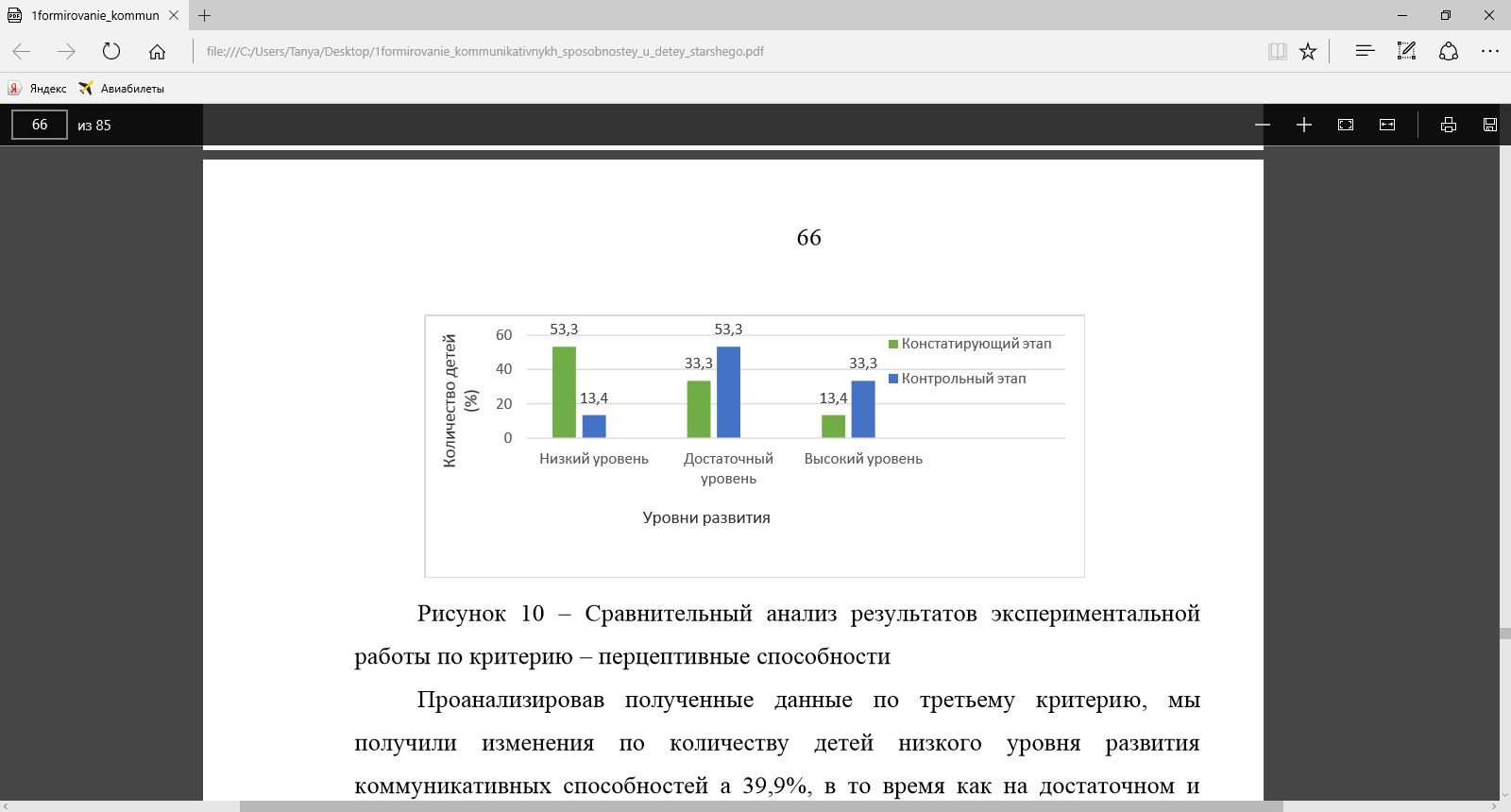Print the PDF document
Viewport: 1511px width, 812px height.
[1449, 125]
